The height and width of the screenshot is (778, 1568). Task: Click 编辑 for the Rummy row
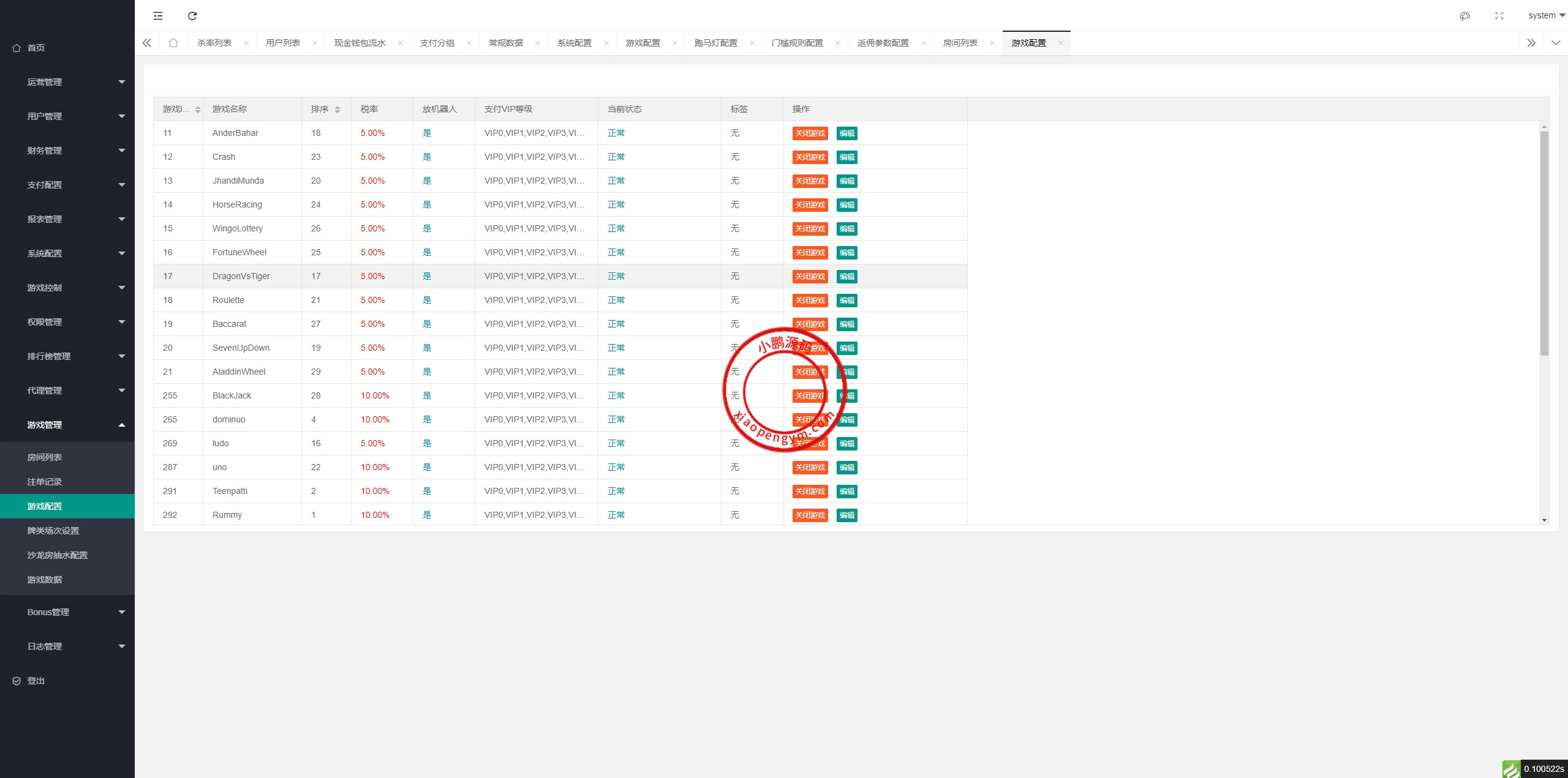(847, 515)
